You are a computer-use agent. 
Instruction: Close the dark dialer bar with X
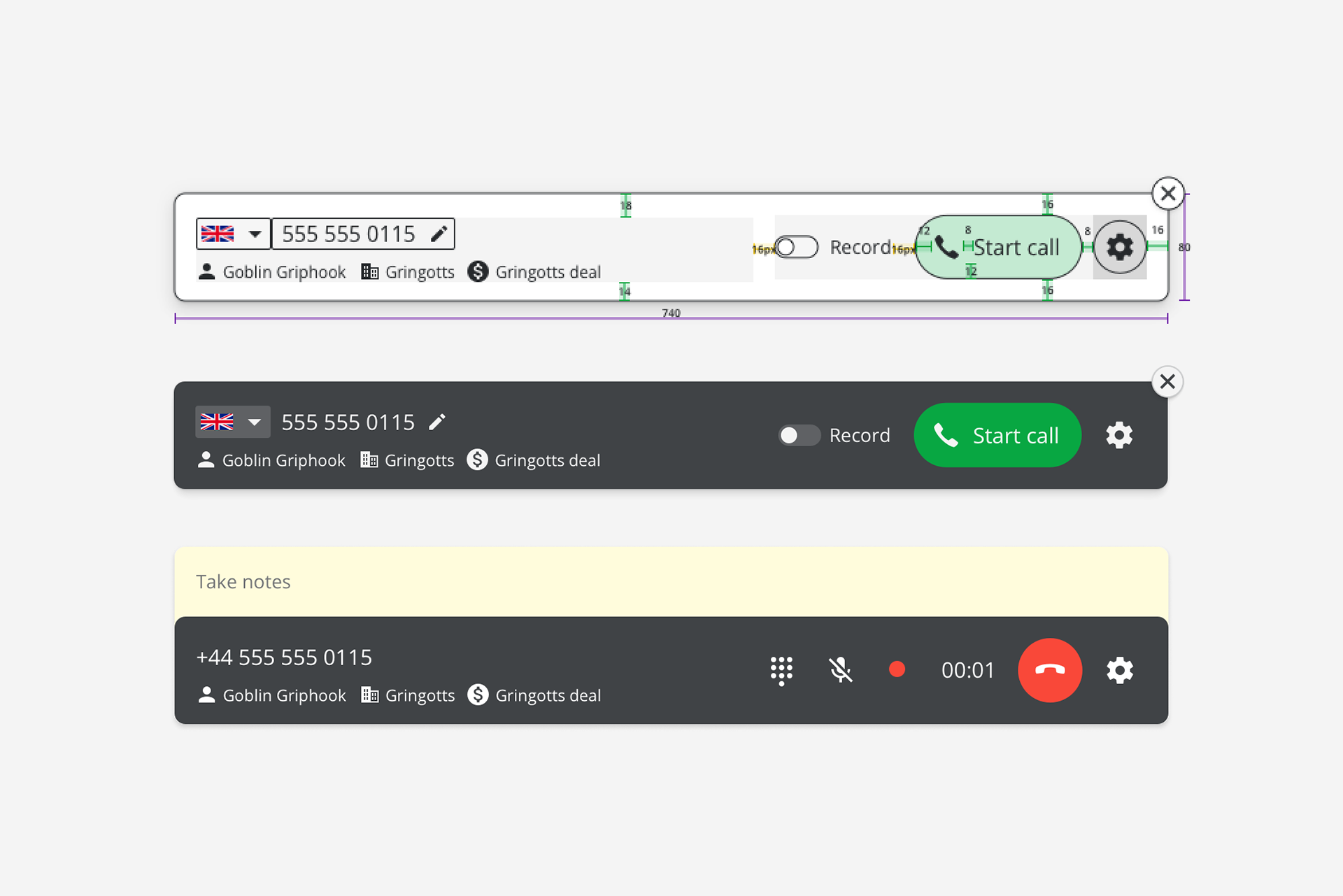coord(1167,382)
